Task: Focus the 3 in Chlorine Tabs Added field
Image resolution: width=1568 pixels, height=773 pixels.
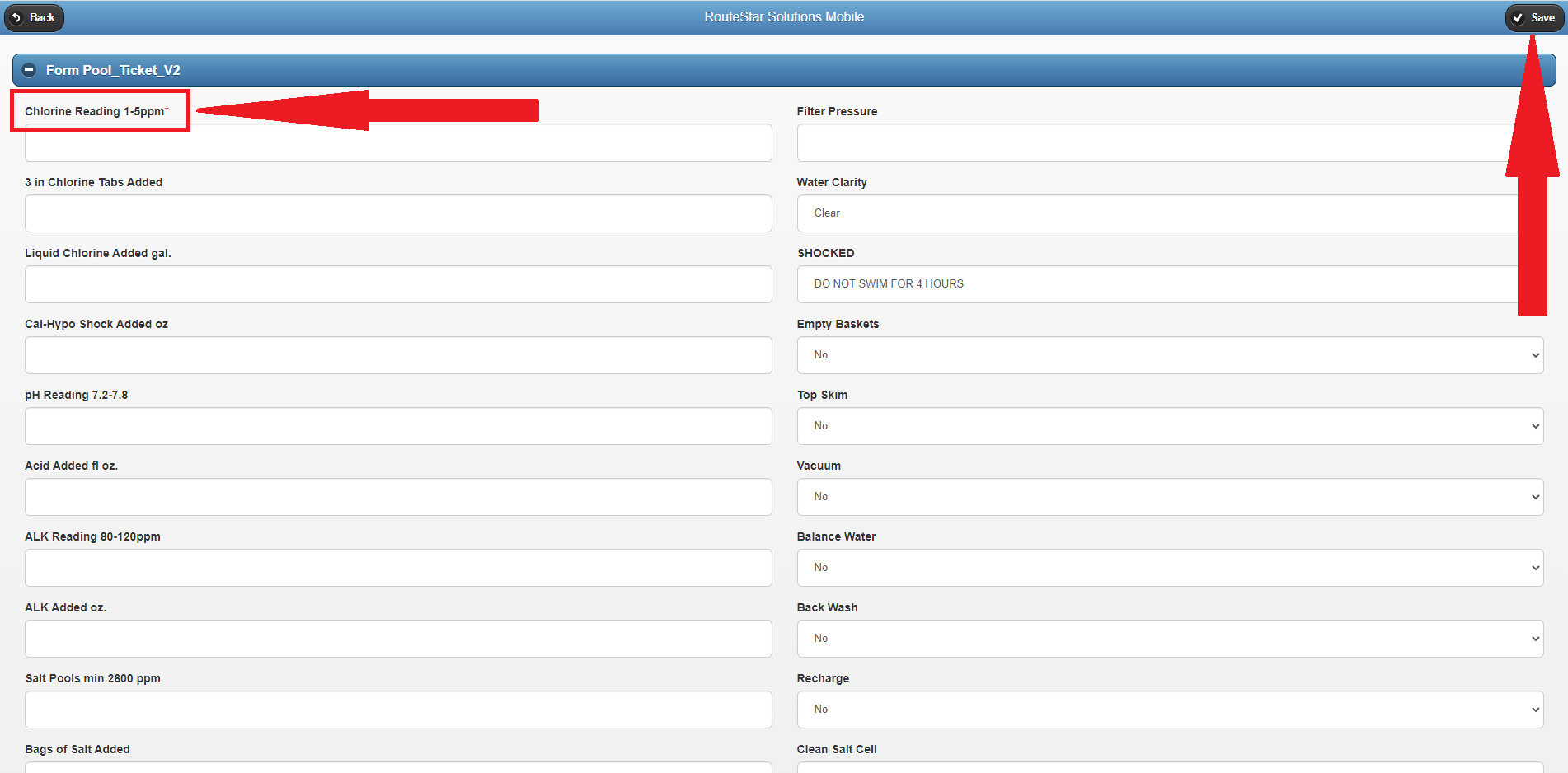Action: pos(398,213)
